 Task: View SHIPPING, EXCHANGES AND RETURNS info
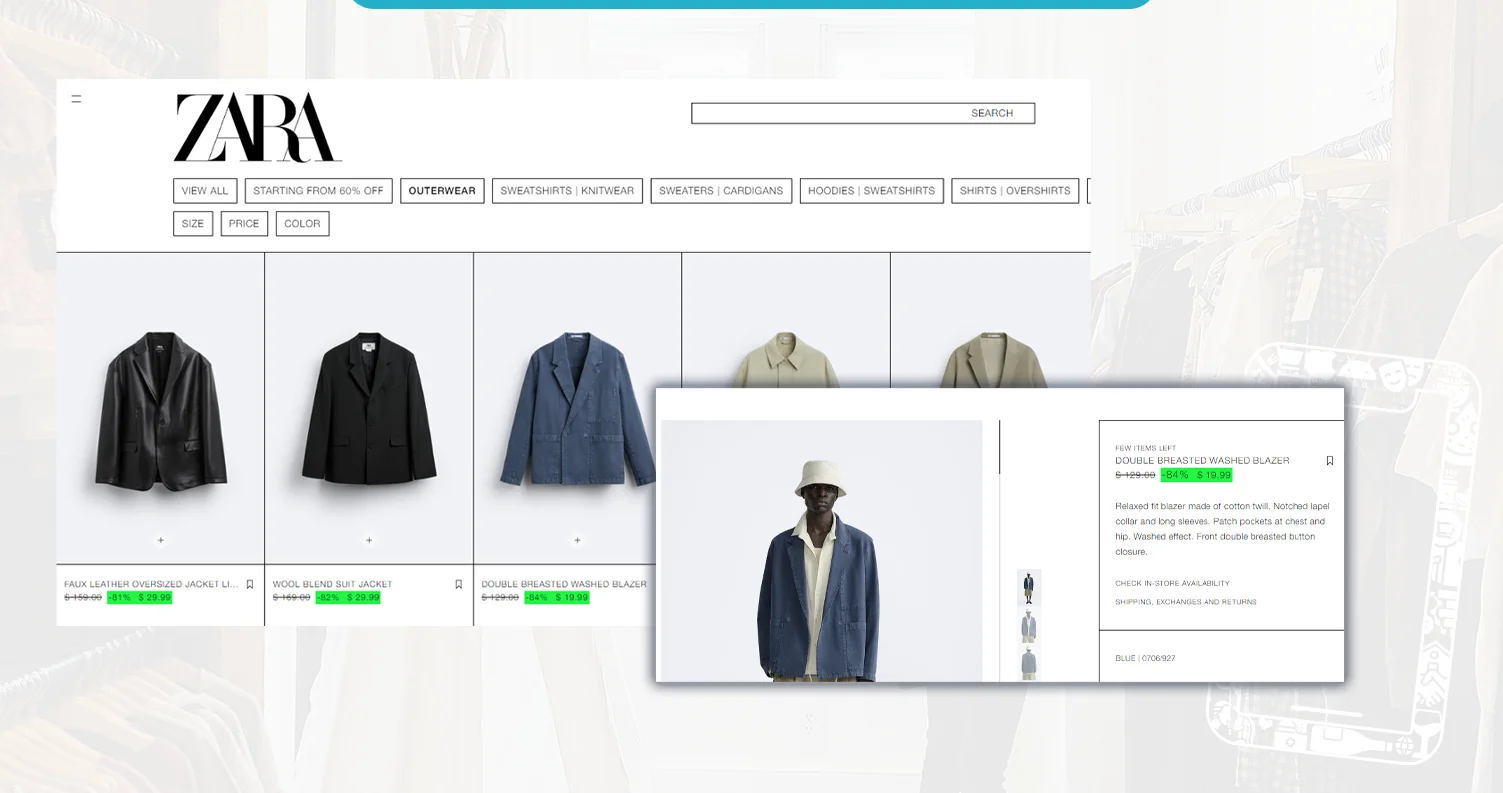point(1188,601)
